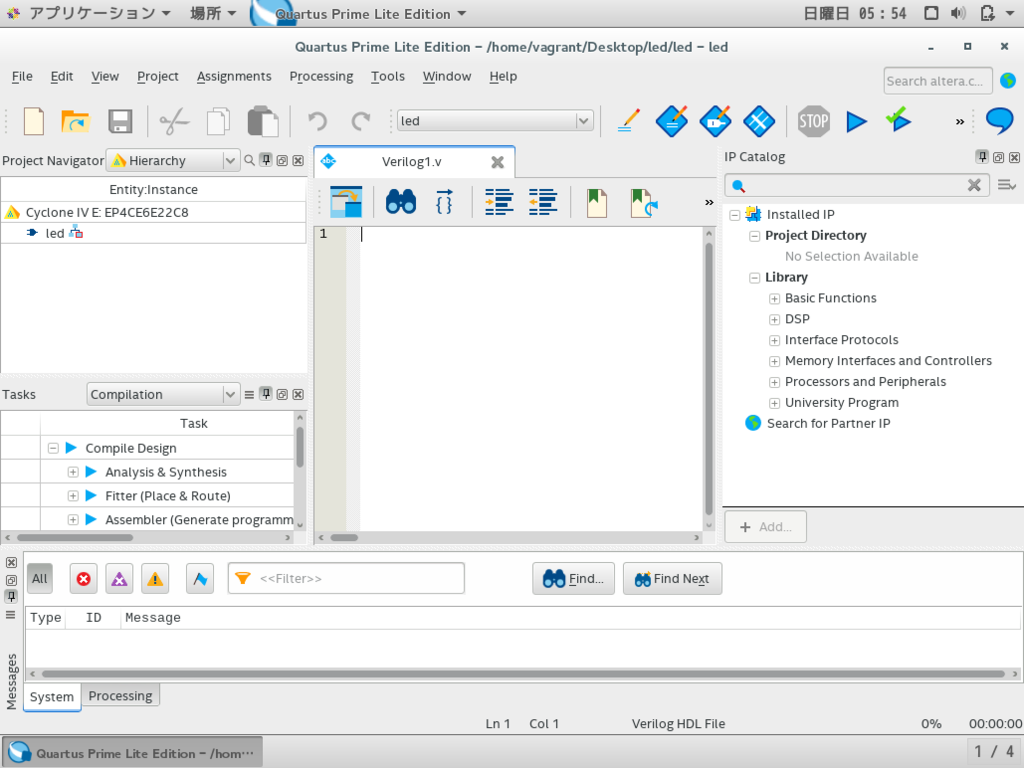Viewport: 1024px width, 768px height.
Task: Click the Stop Processing icon
Action: pos(813,121)
